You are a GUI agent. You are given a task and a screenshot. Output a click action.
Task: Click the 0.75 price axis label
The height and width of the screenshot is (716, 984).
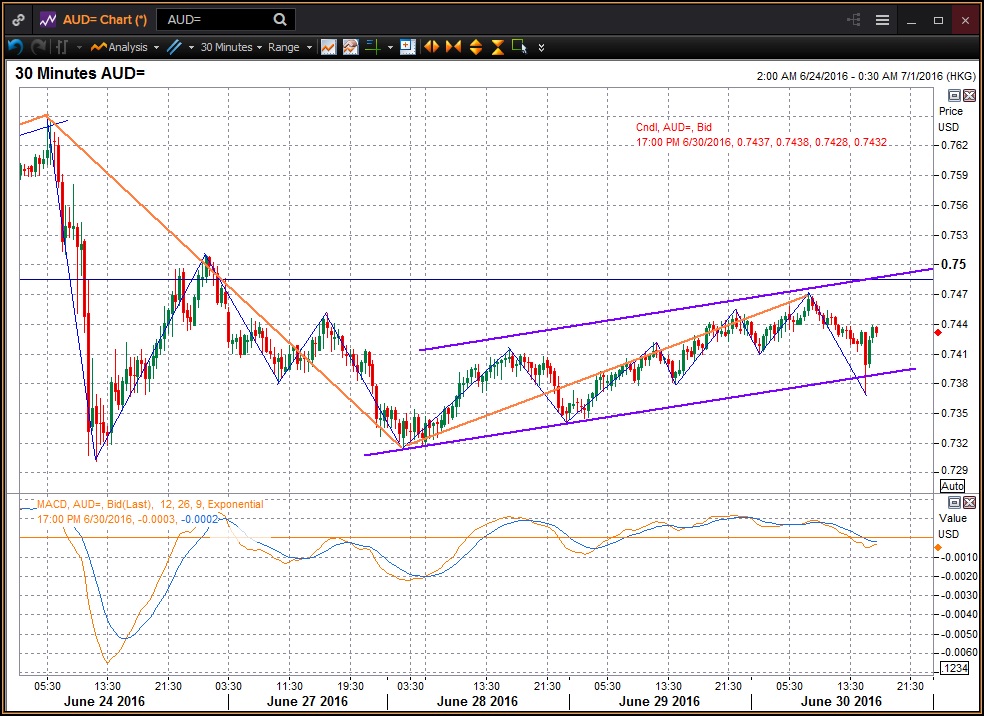(954, 264)
